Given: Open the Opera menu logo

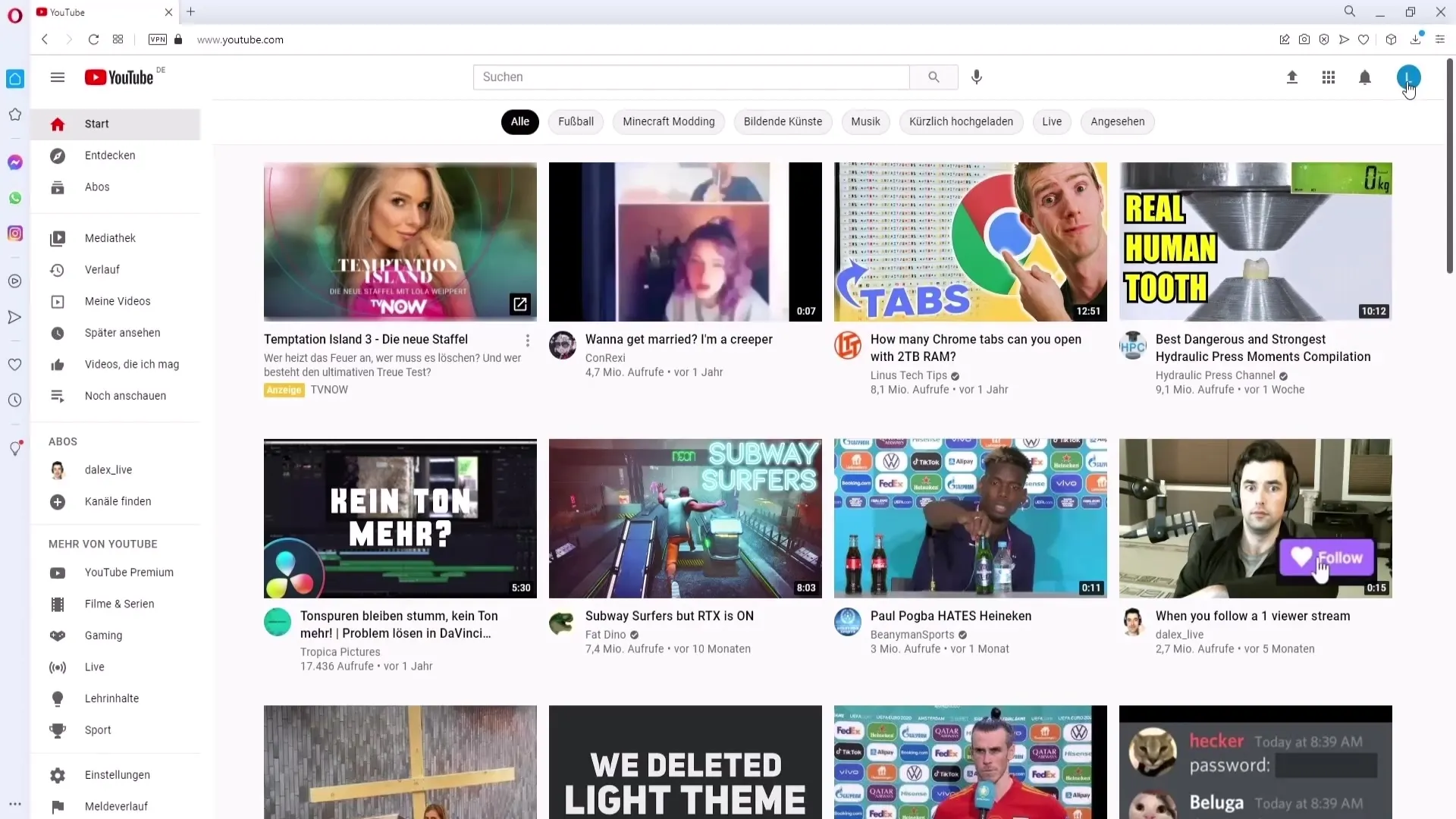Looking at the screenshot, I should pyautogui.click(x=15, y=15).
